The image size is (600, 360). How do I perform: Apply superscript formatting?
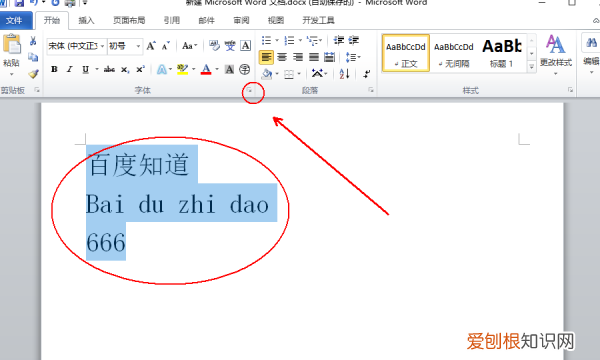(140, 69)
